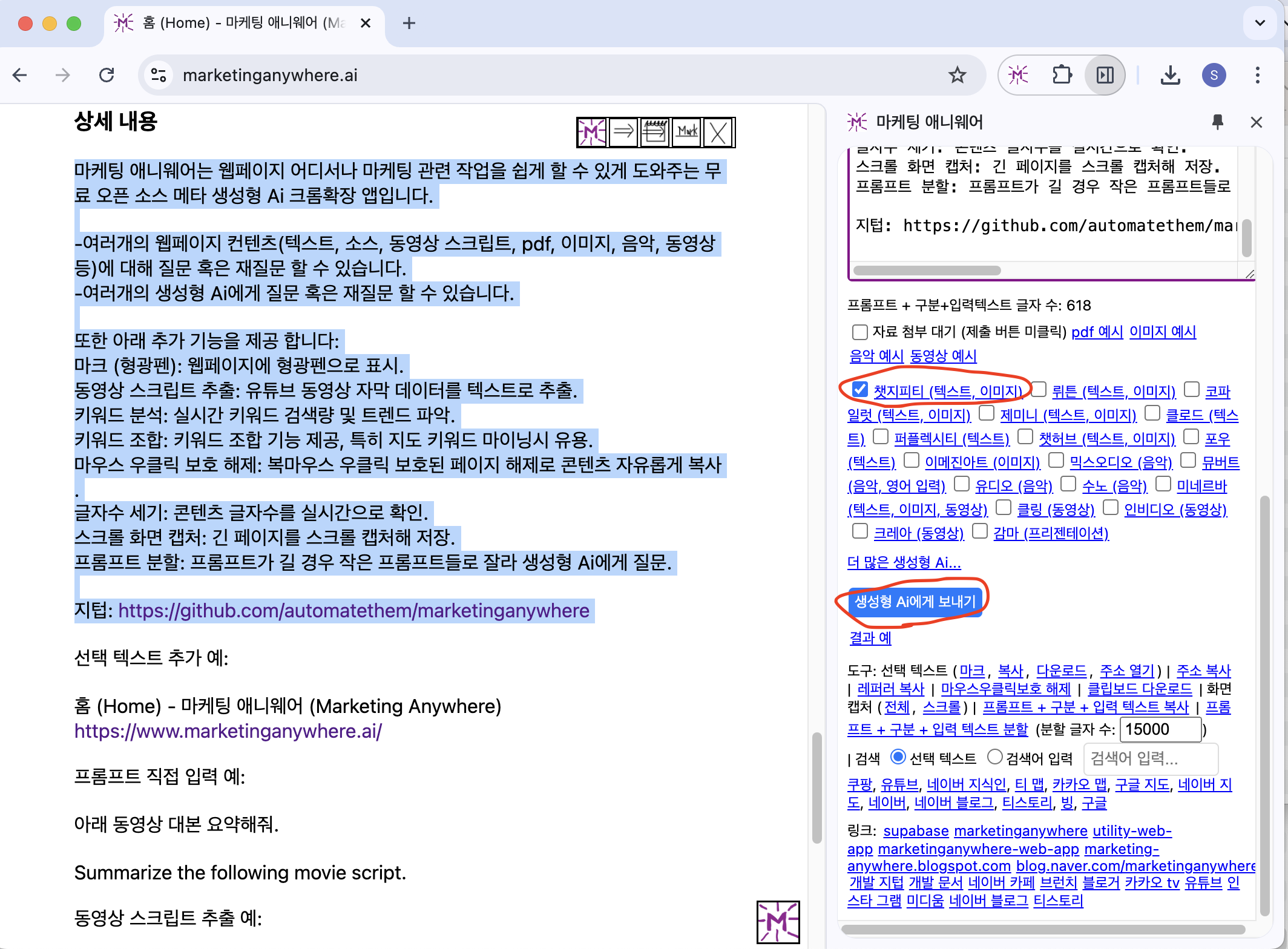Click the Mark highlighter icon

coord(687,132)
